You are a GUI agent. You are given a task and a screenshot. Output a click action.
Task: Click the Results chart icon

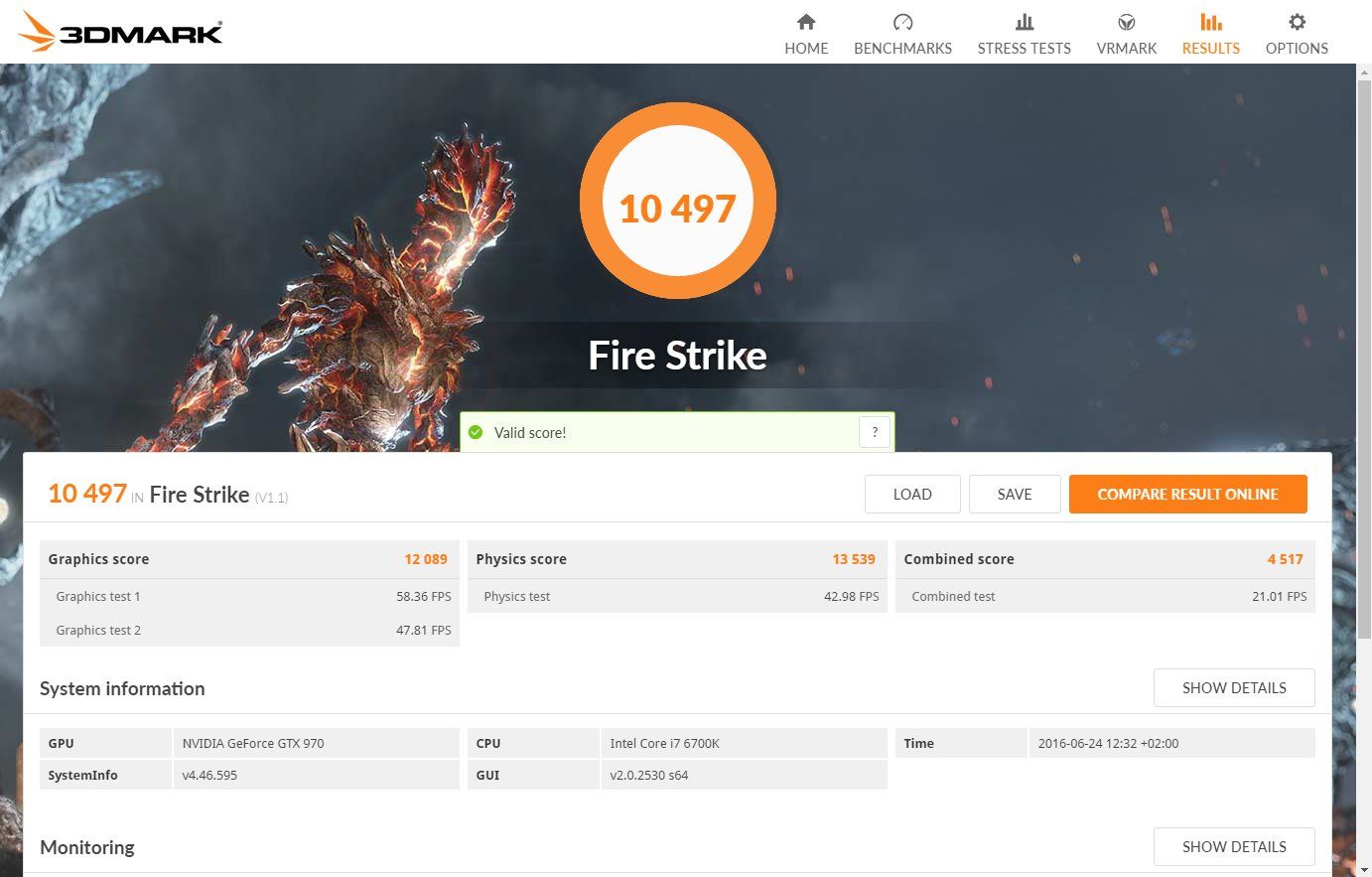(1211, 22)
